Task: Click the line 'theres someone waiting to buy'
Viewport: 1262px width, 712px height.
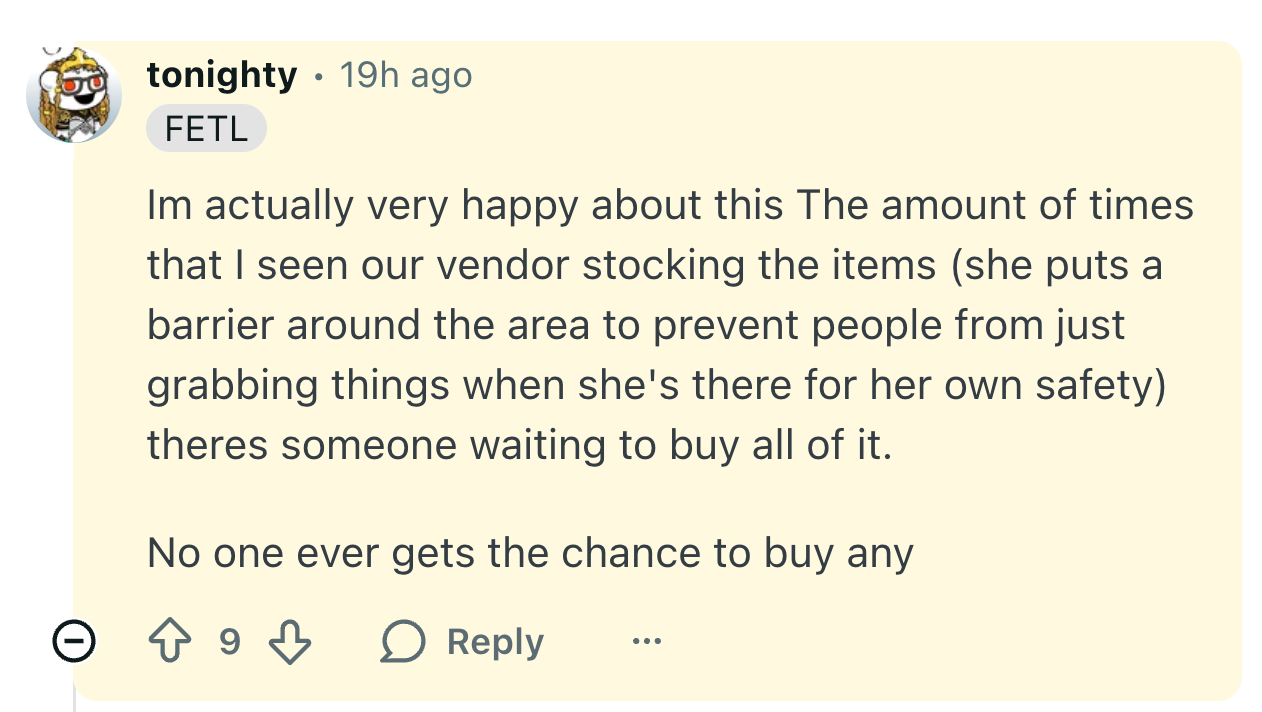Action: click(x=518, y=446)
